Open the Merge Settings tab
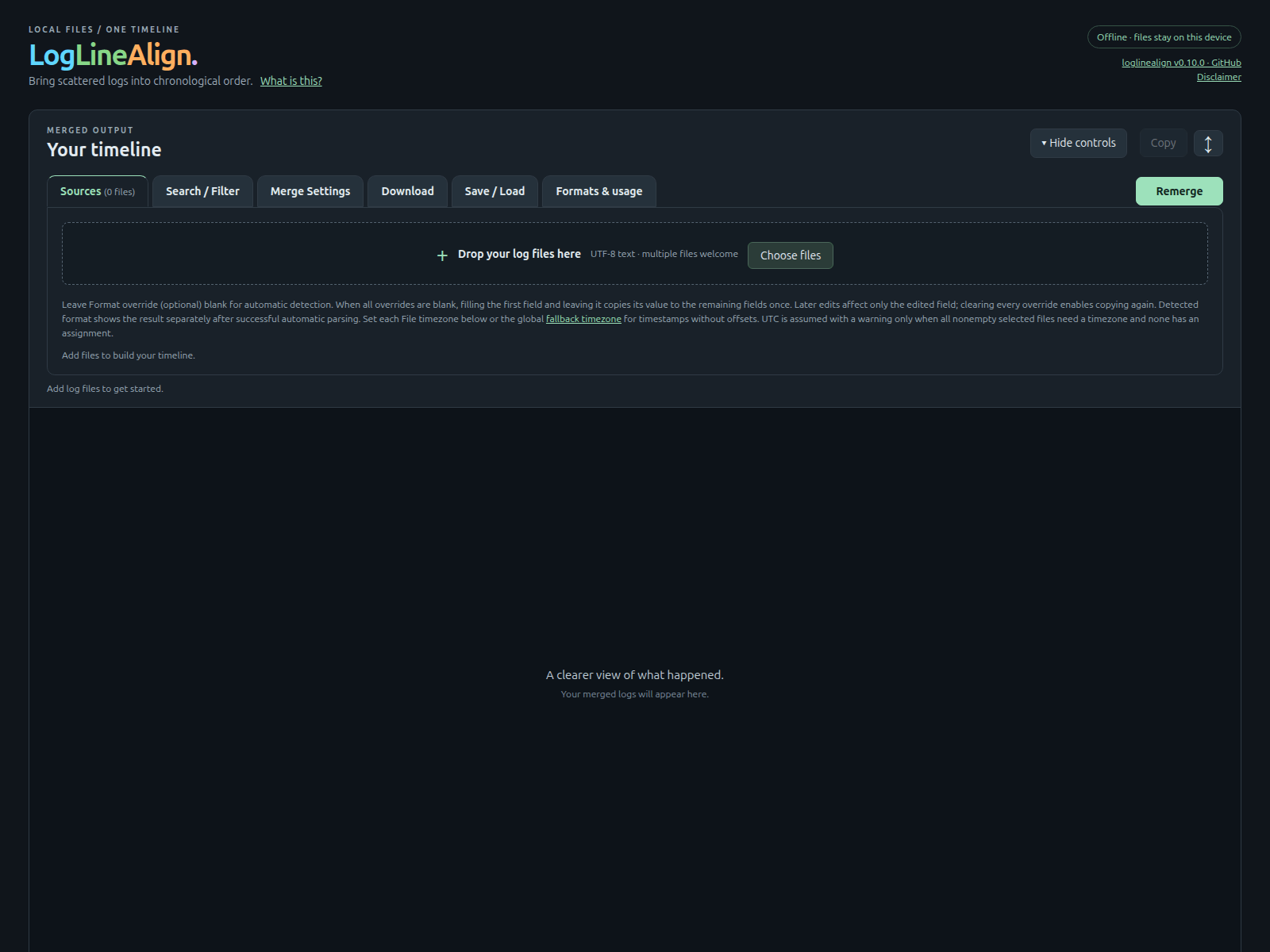1270x952 pixels. pos(310,191)
